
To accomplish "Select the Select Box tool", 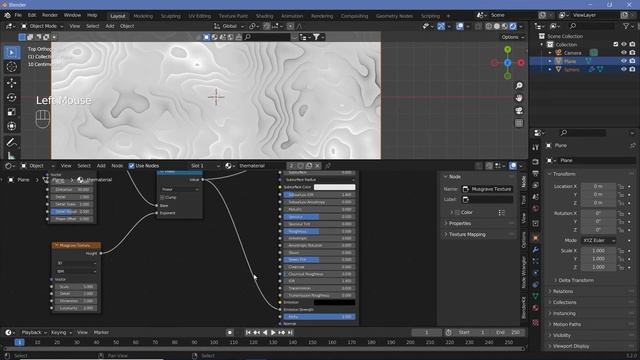I will tap(11, 53).
